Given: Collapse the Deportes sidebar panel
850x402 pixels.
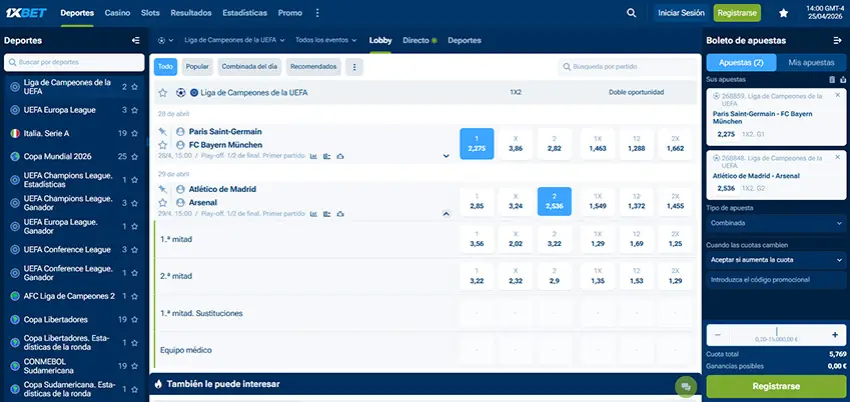Looking at the screenshot, I should pos(136,41).
